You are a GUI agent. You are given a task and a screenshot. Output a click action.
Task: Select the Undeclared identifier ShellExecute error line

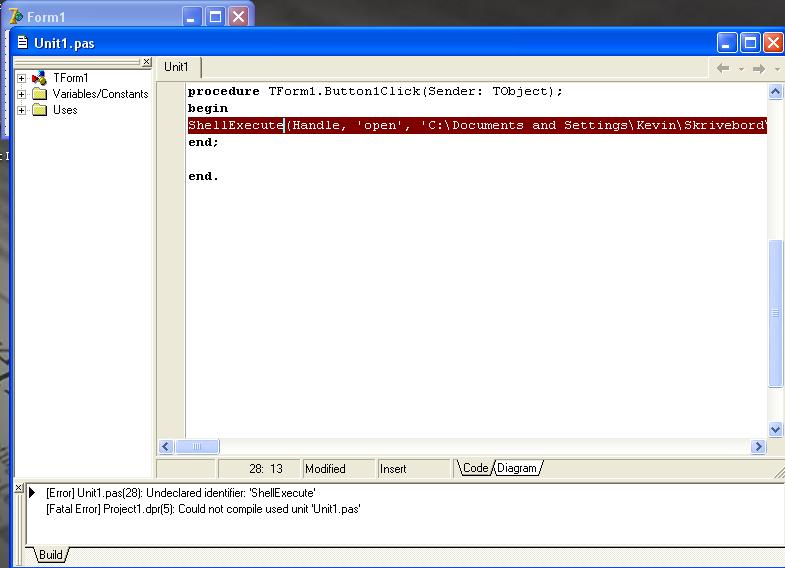click(180, 493)
